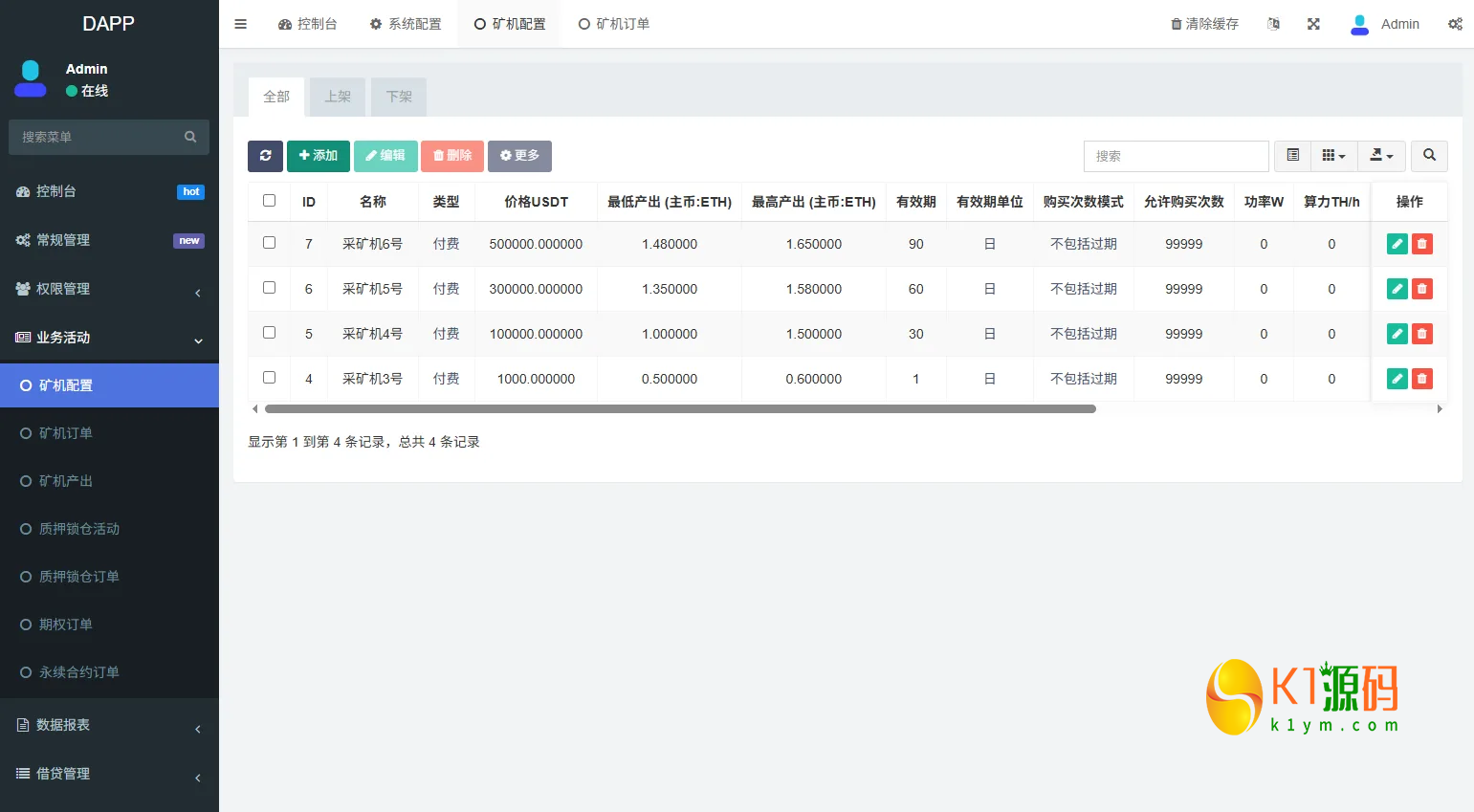The image size is (1474, 812).
Task: Open 控制台 in the sidebar
Action: pos(109,191)
